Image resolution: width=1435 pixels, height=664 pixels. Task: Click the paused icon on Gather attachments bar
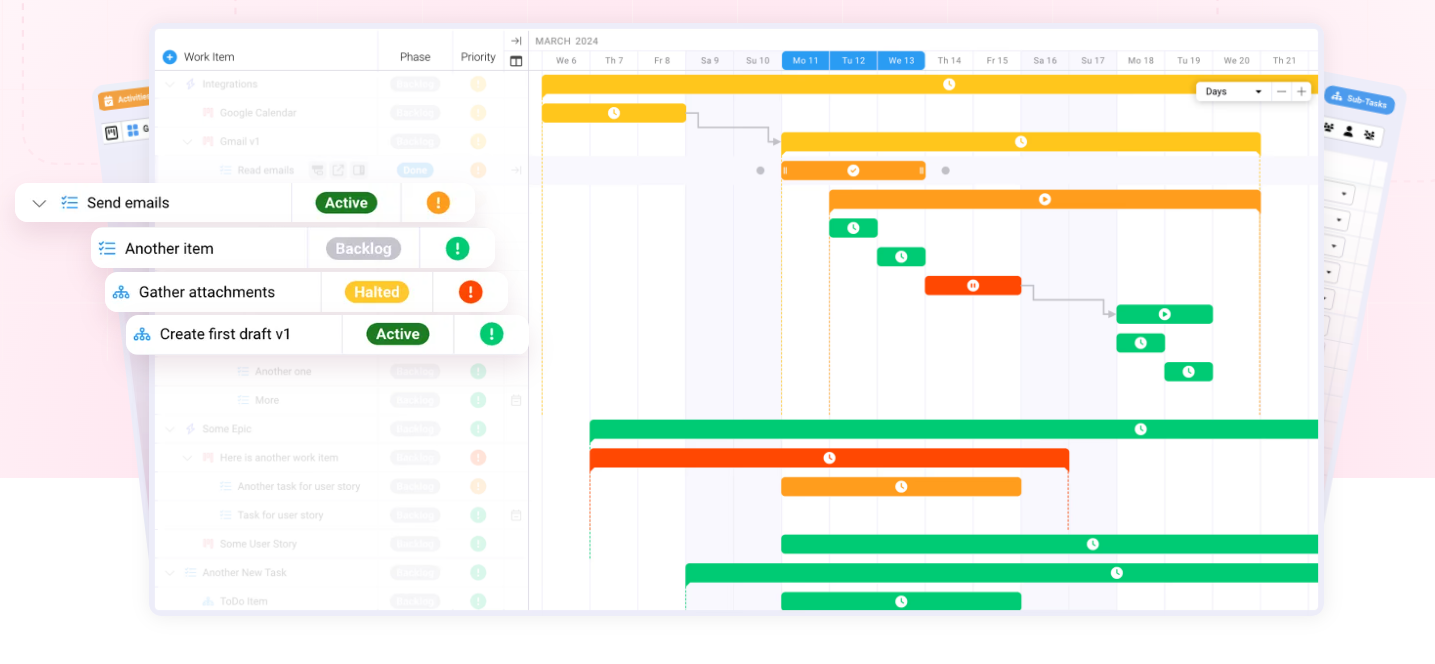tap(972, 285)
